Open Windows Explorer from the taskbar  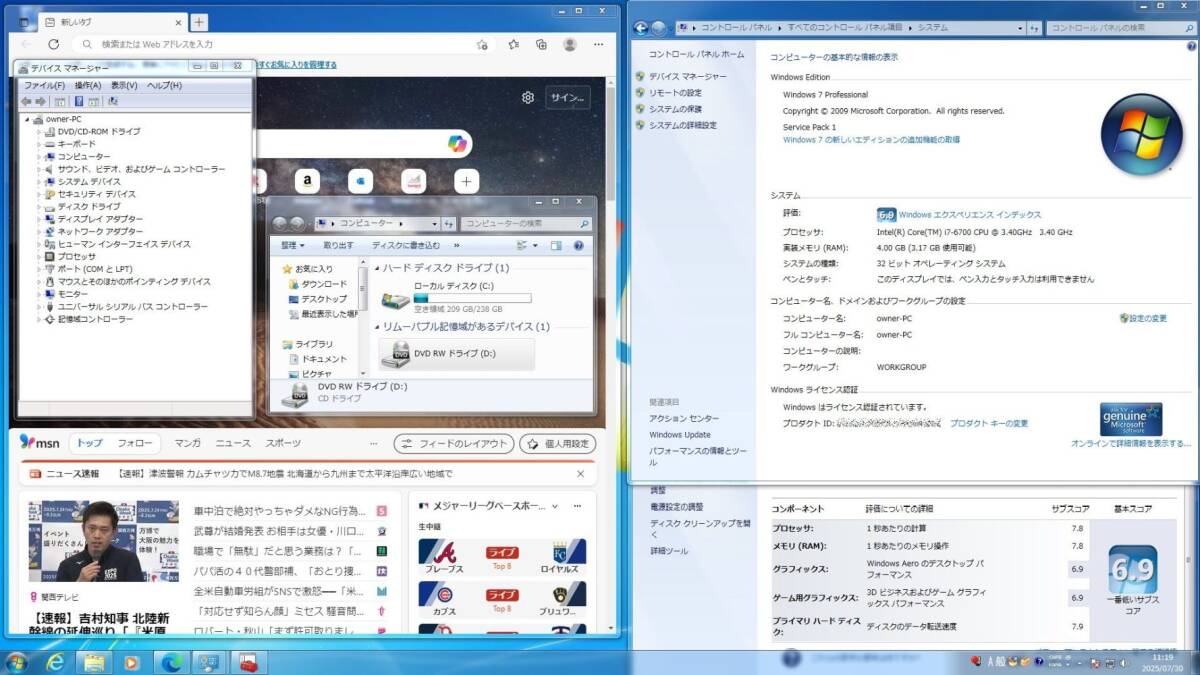click(94, 662)
